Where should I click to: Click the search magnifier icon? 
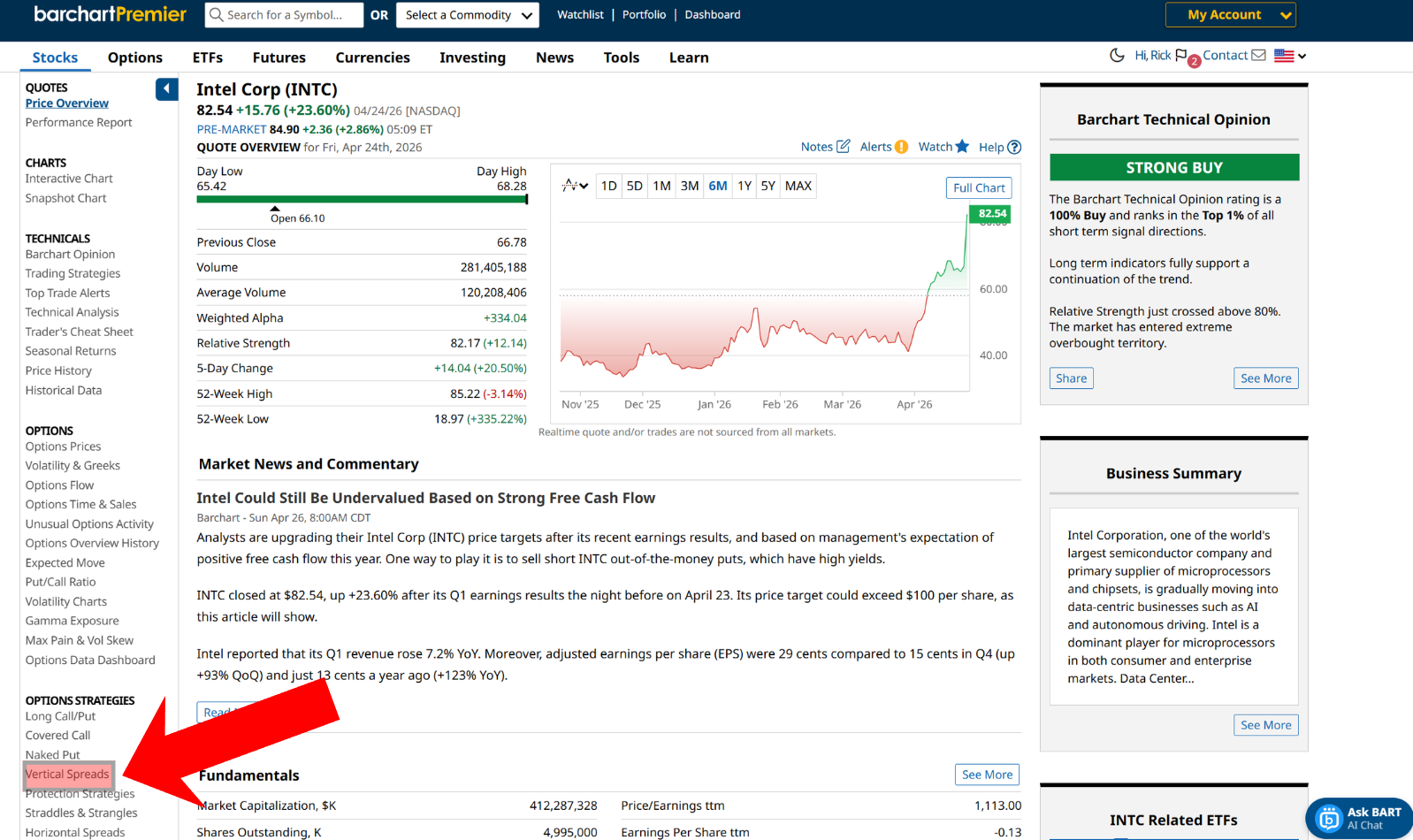(216, 15)
